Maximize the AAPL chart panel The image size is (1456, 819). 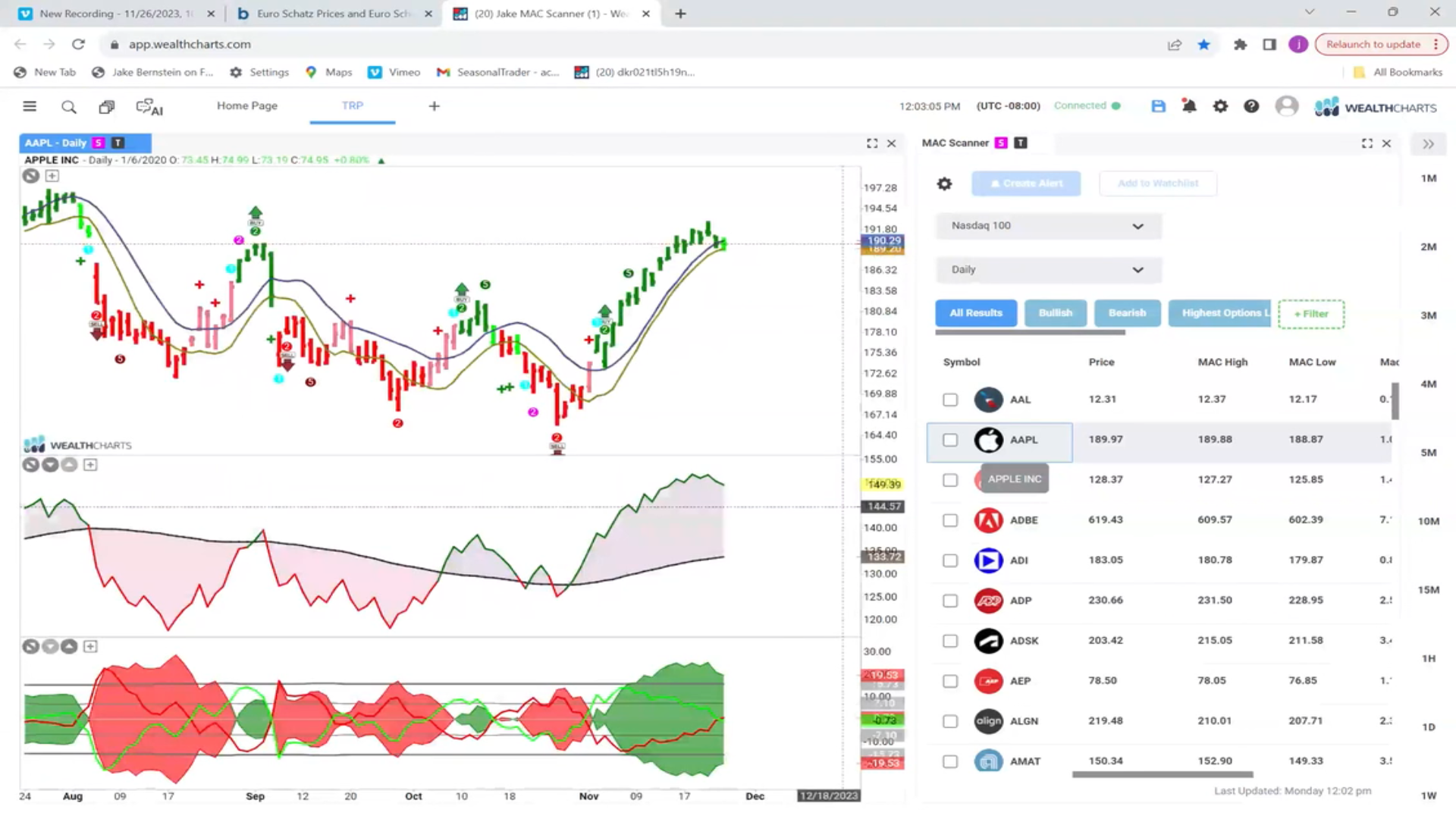coord(872,143)
